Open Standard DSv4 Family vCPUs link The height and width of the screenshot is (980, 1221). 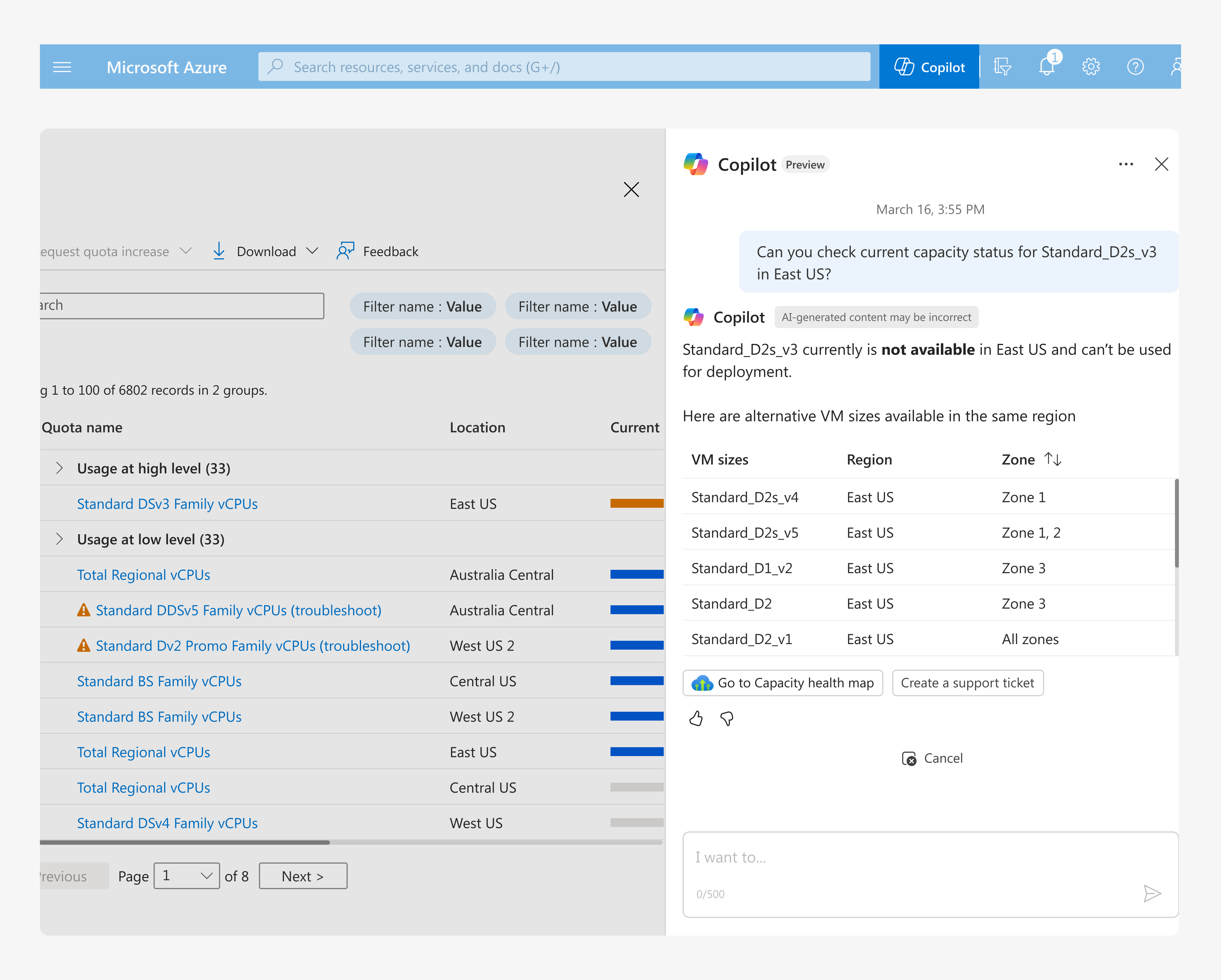click(x=167, y=823)
